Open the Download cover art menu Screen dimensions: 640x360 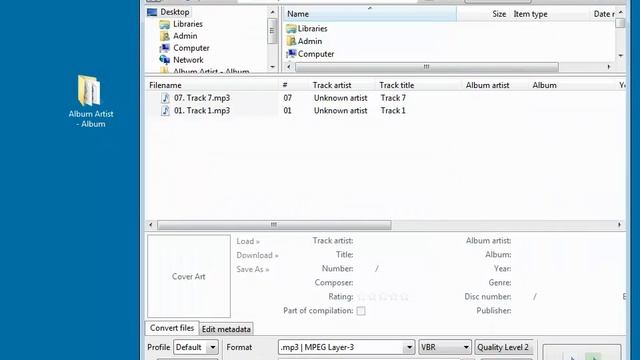(x=257, y=256)
